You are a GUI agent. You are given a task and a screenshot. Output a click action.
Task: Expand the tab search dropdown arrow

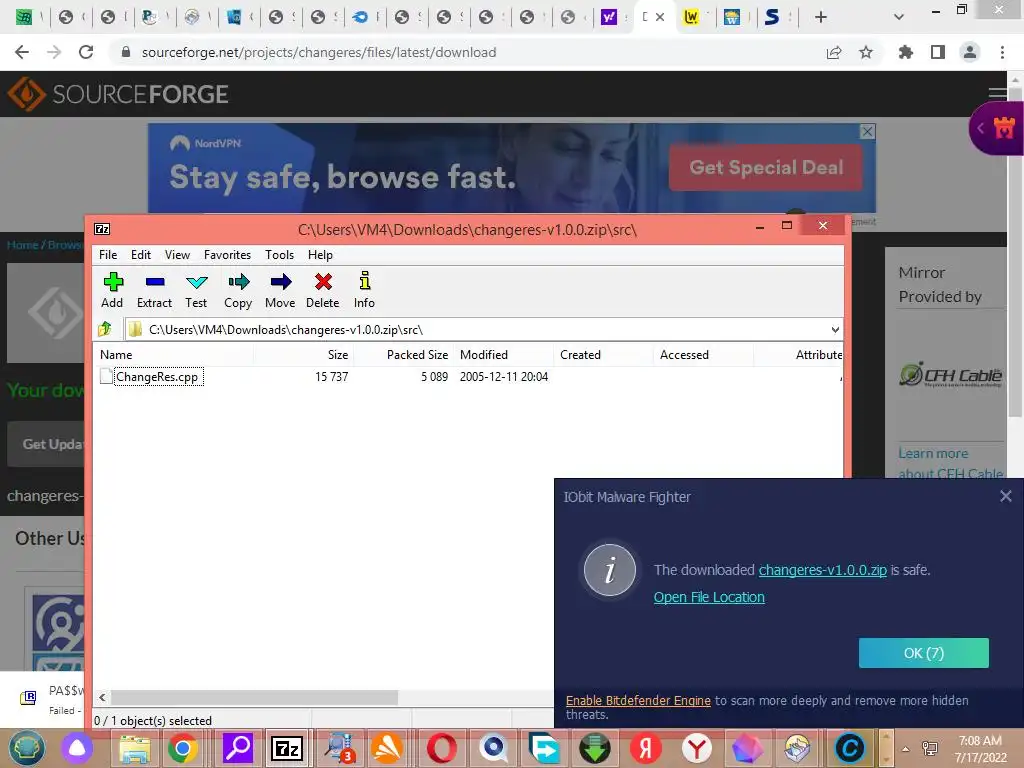pyautogui.click(x=899, y=18)
